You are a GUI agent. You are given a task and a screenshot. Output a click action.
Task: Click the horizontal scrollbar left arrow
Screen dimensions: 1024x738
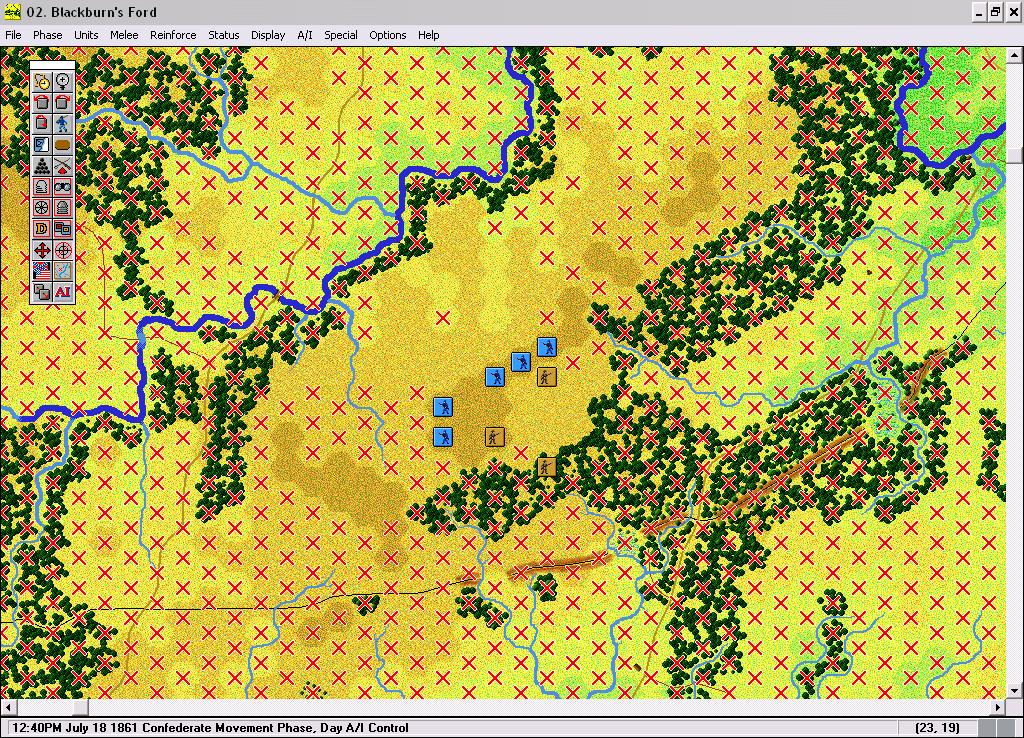point(8,707)
